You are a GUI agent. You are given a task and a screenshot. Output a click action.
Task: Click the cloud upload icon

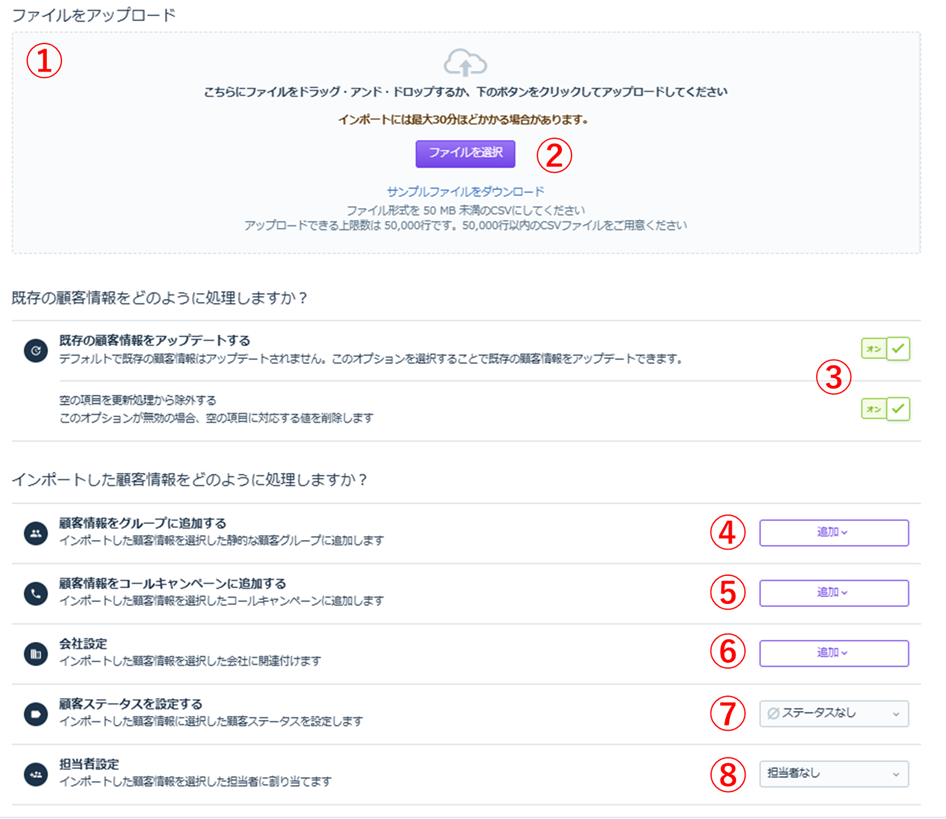(x=465, y=62)
